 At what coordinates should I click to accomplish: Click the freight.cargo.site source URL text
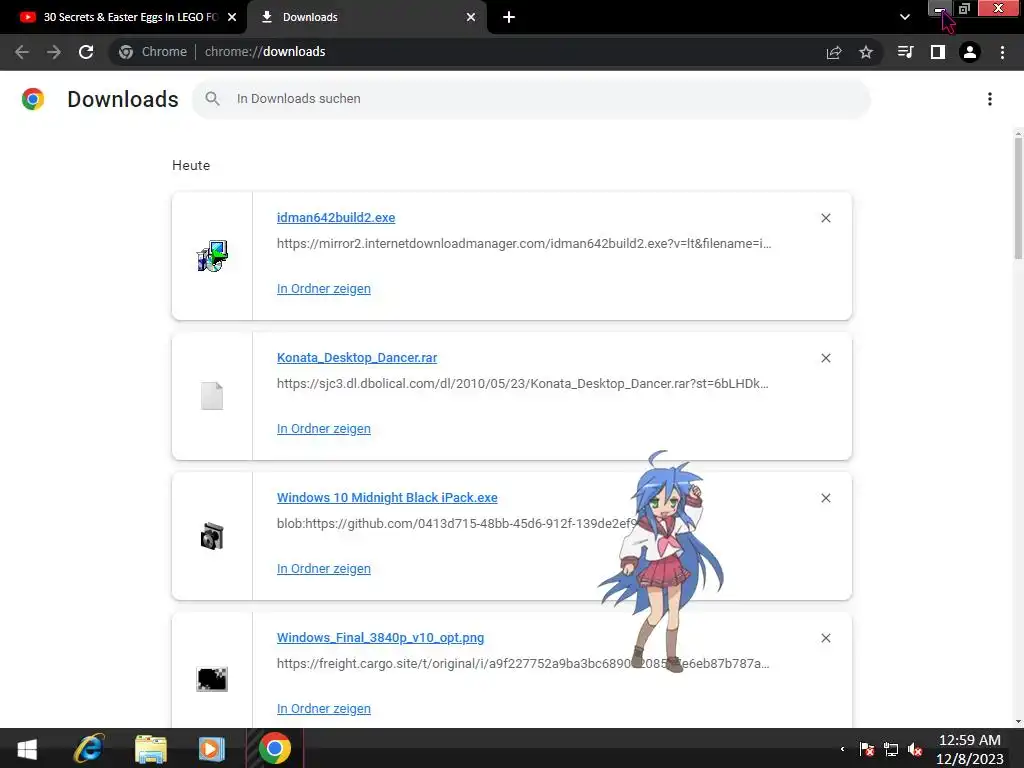tap(522, 664)
